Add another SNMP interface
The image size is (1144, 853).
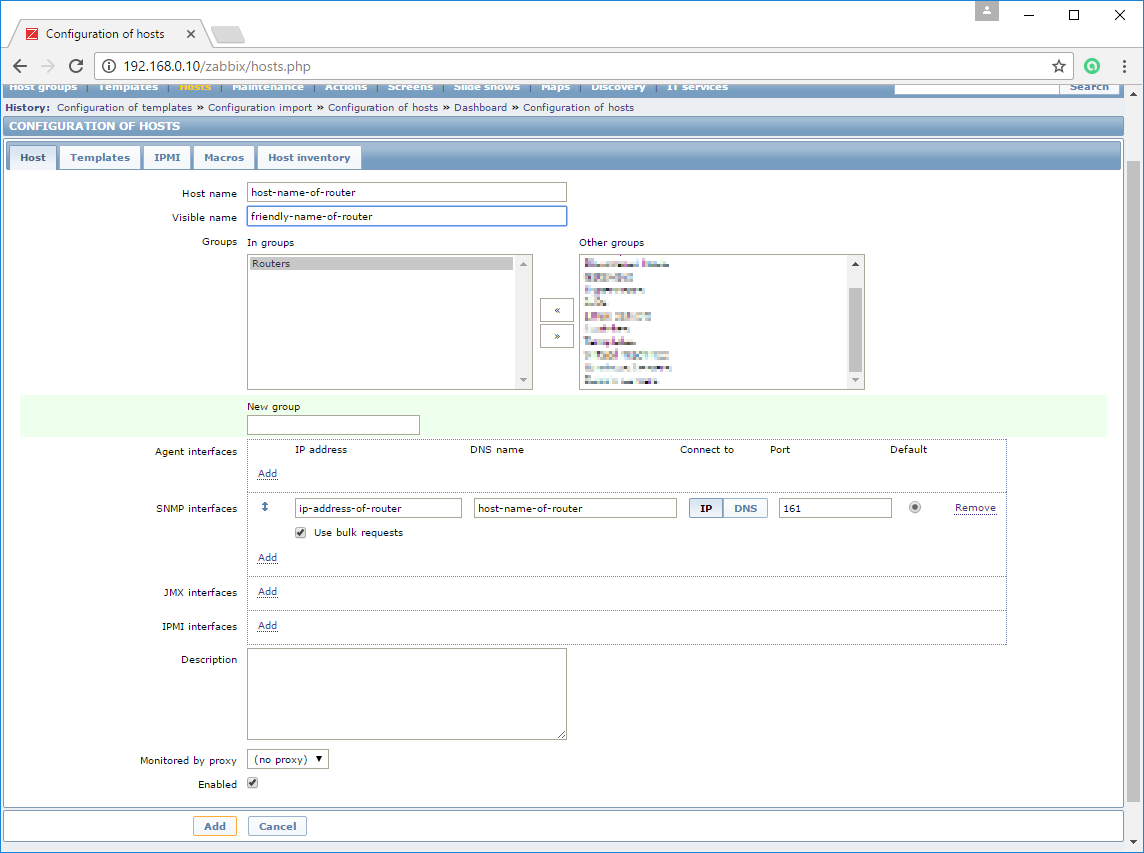(x=268, y=557)
